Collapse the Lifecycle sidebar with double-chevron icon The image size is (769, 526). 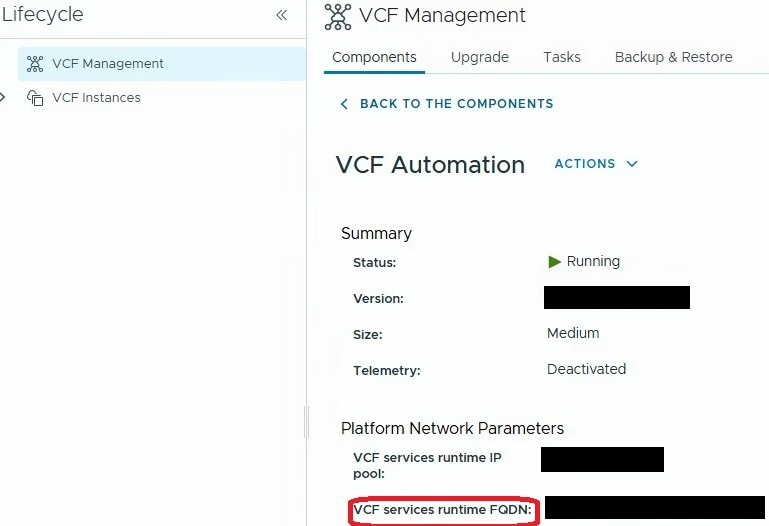click(282, 15)
